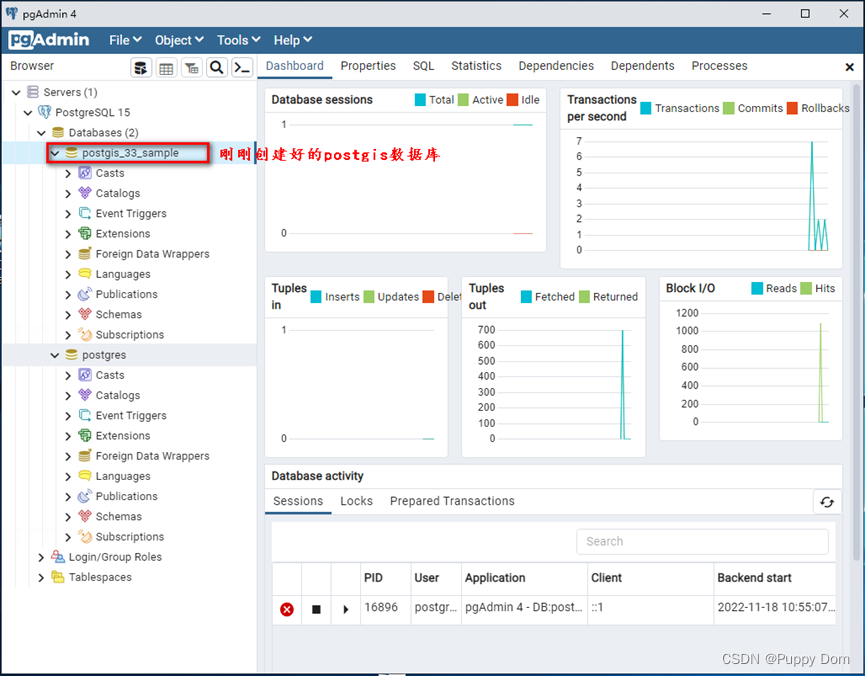Click the pgAdmin logo
Viewport: 865px width, 676px height.
(49, 40)
